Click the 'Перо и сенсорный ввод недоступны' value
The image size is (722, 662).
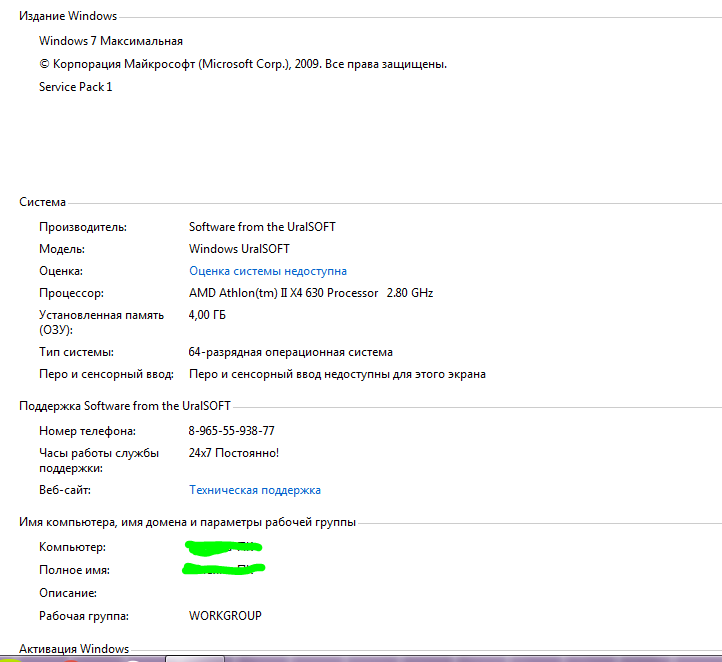[x=337, y=374]
